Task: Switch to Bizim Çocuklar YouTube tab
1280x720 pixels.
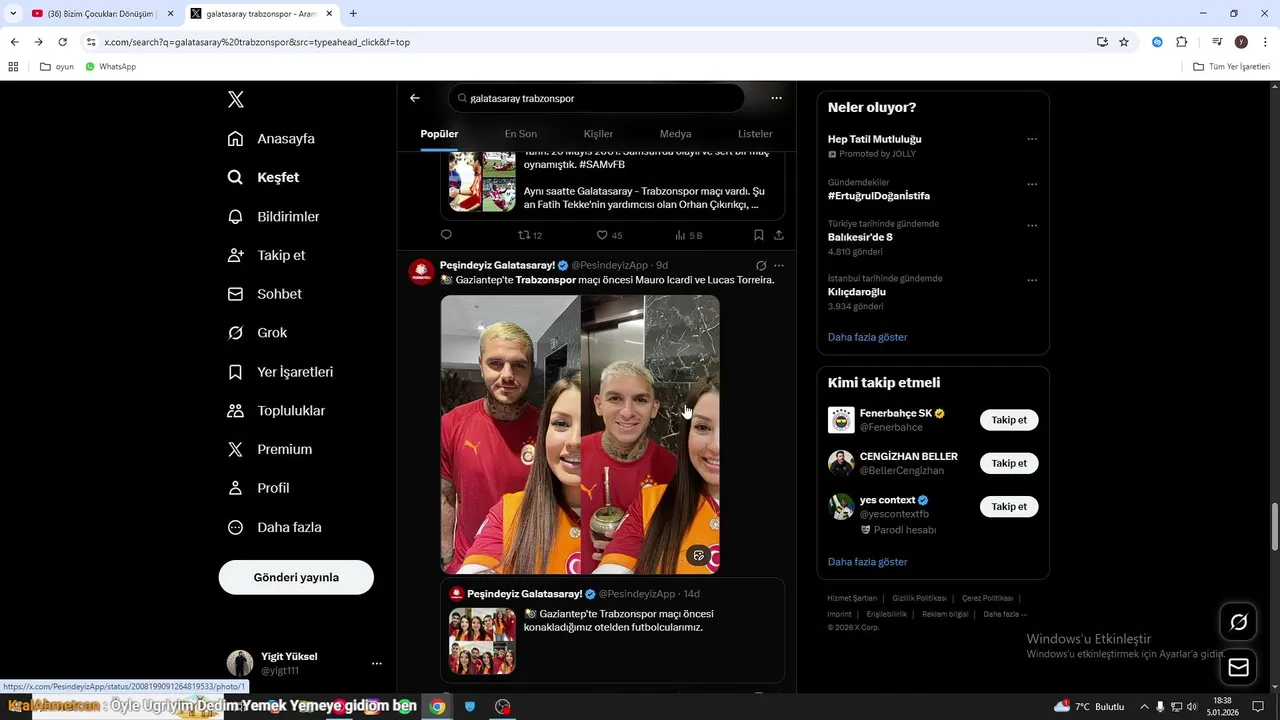Action: click(100, 14)
